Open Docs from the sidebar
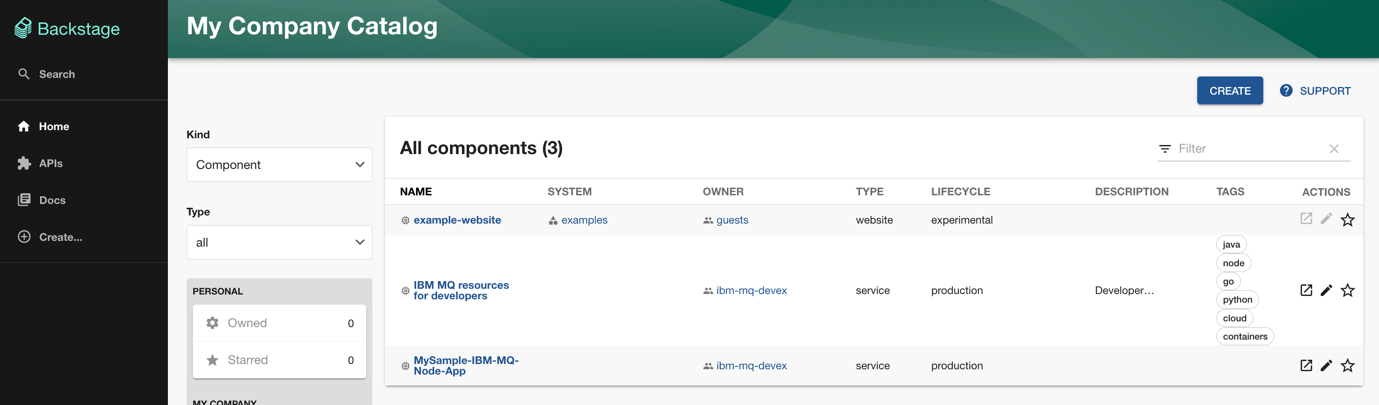 click(51, 200)
